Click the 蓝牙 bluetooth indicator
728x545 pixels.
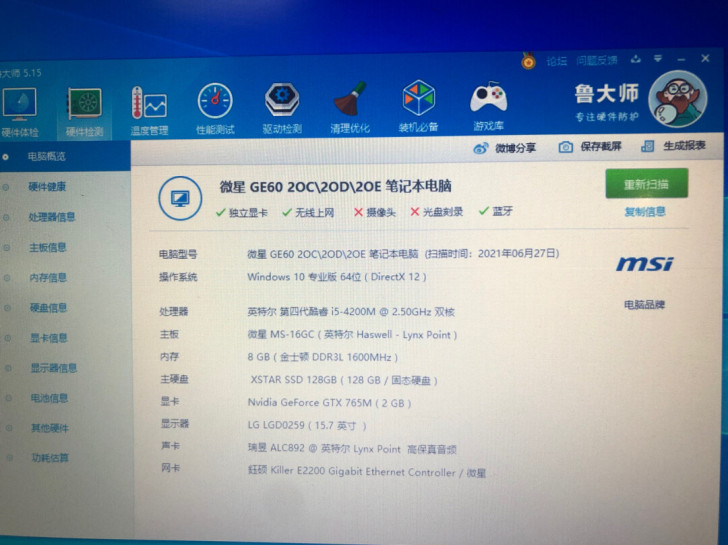coord(495,211)
